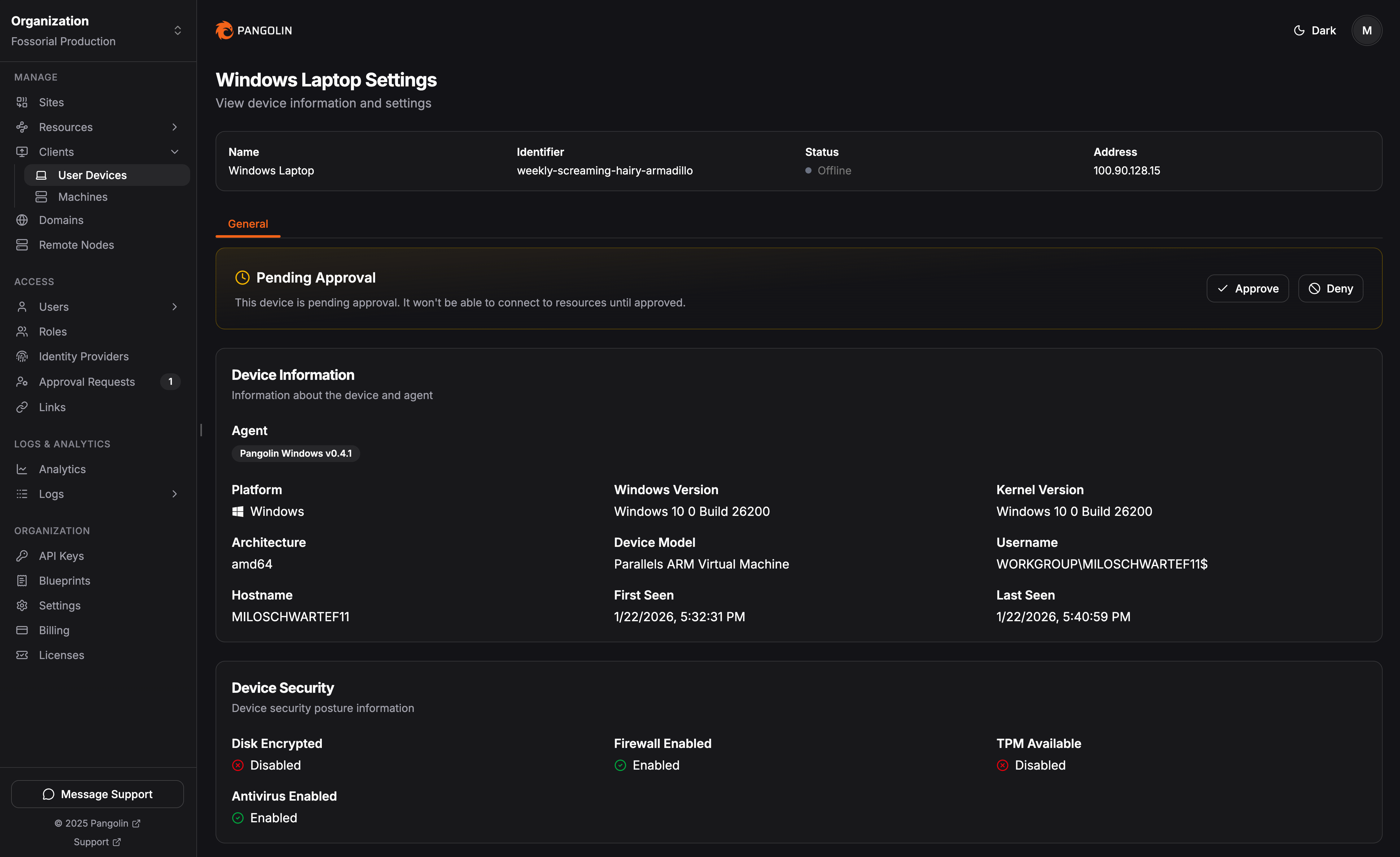Open Analytics under Logs & Analytics
Viewport: 1400px width, 857px height.
coord(62,469)
